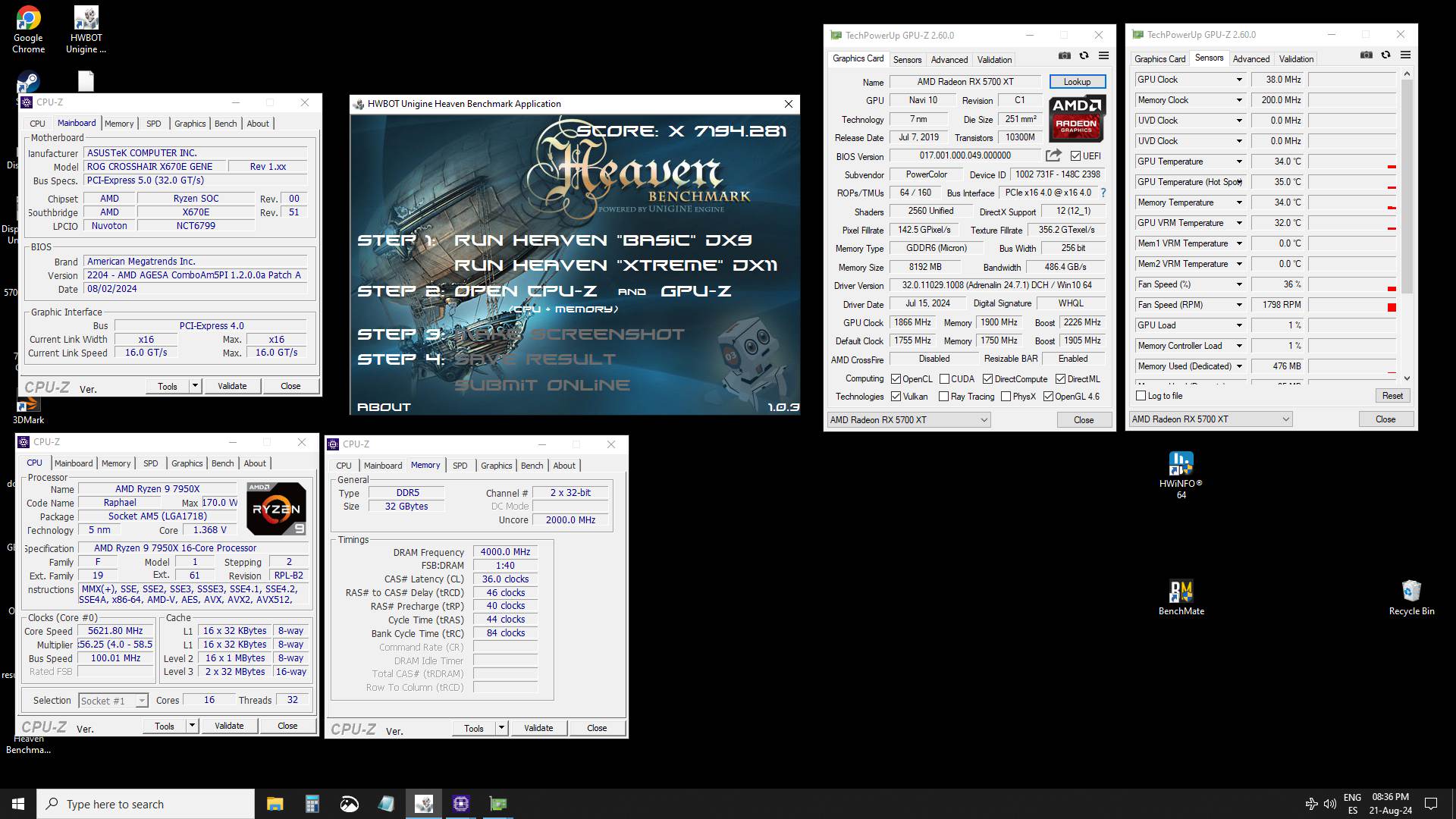This screenshot has width=1456, height=819.
Task: Click AMD Radeon Graphics logo in GPU-Z
Action: pyautogui.click(x=1077, y=118)
